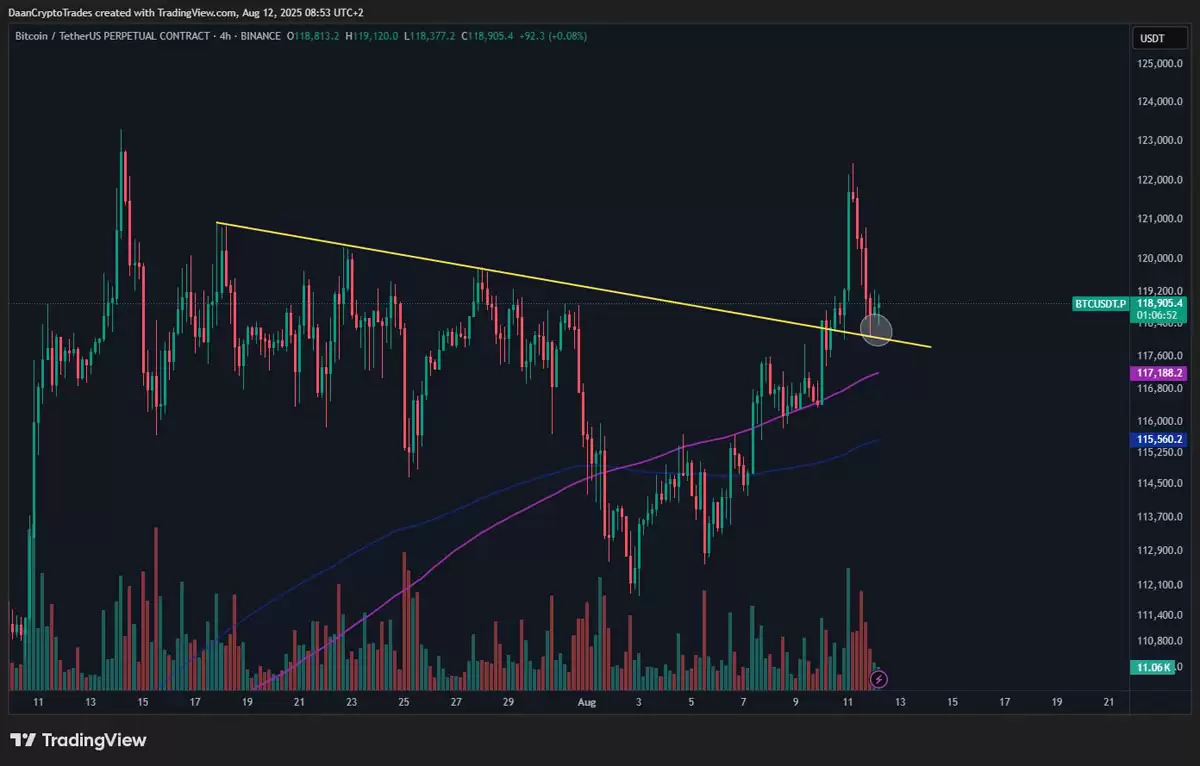This screenshot has height=766, width=1200.
Task: Select the USDT currency button
Action: pyautogui.click(x=1159, y=37)
